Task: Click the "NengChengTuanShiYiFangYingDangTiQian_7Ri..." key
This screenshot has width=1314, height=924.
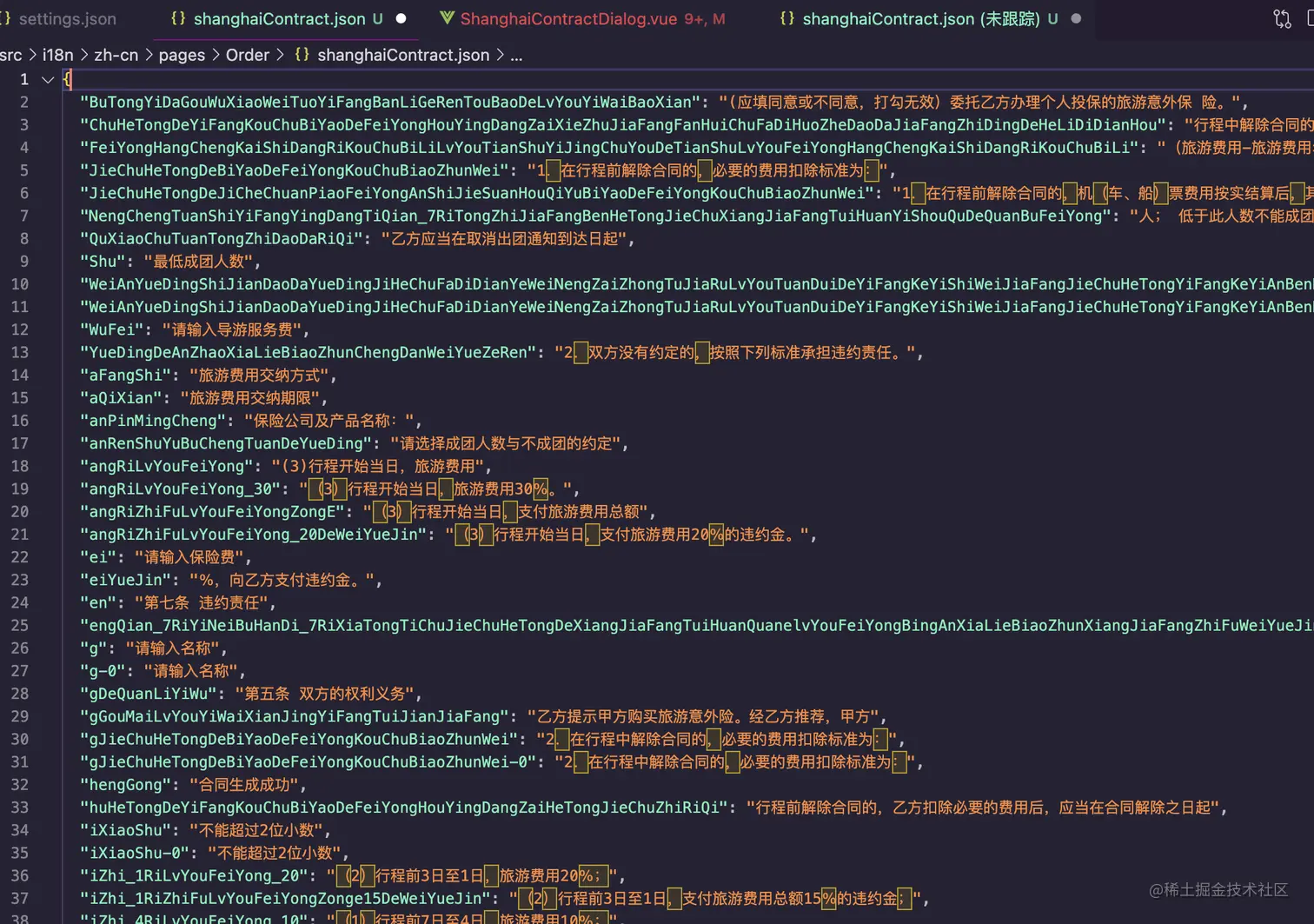Action: (596, 216)
